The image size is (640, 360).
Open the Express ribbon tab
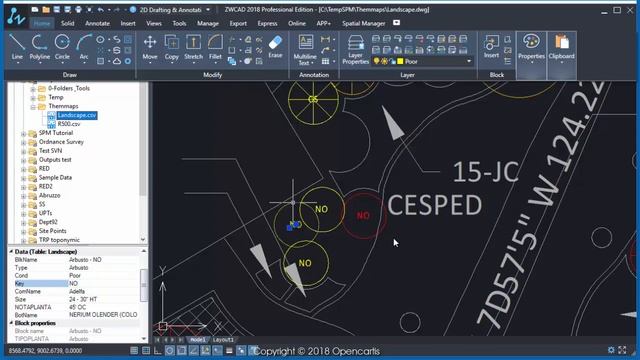pyautogui.click(x=267, y=23)
